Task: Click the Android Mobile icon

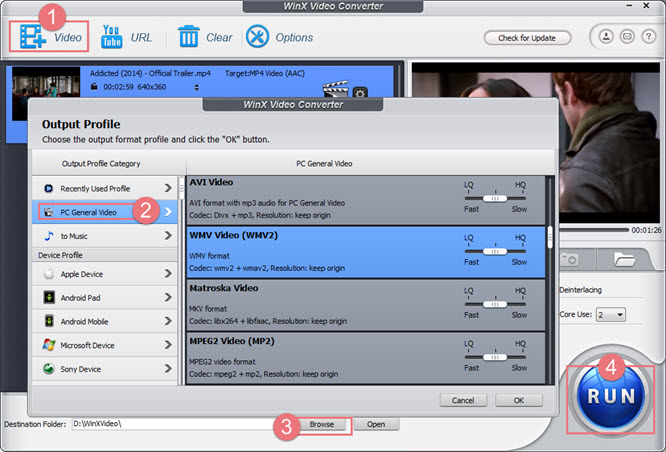Action: (x=49, y=321)
